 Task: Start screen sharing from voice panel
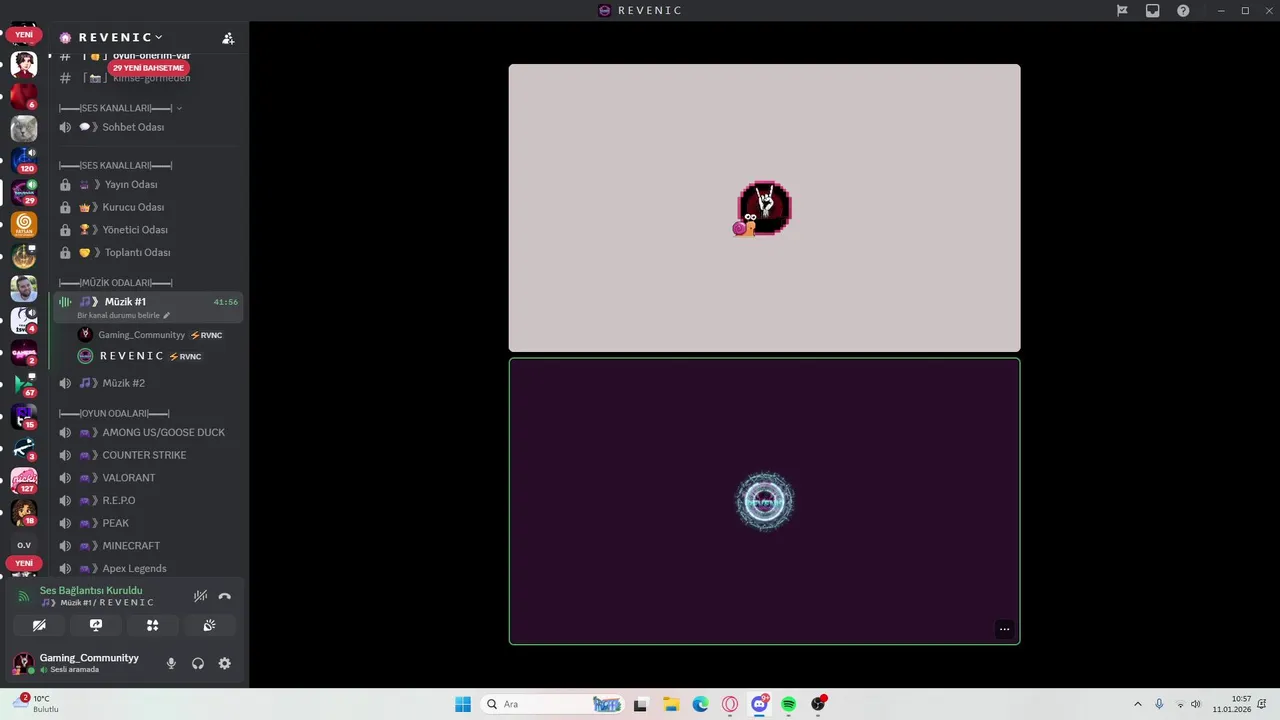(96, 625)
